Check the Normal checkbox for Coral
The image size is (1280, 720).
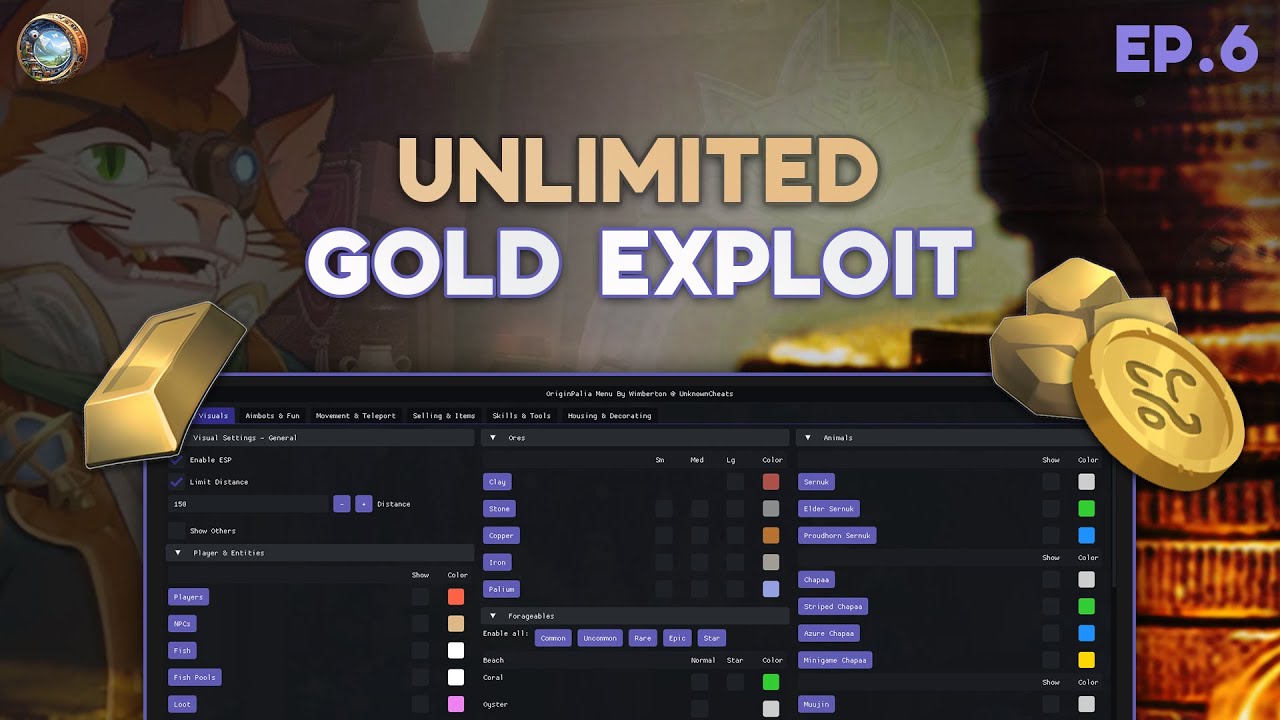700,682
